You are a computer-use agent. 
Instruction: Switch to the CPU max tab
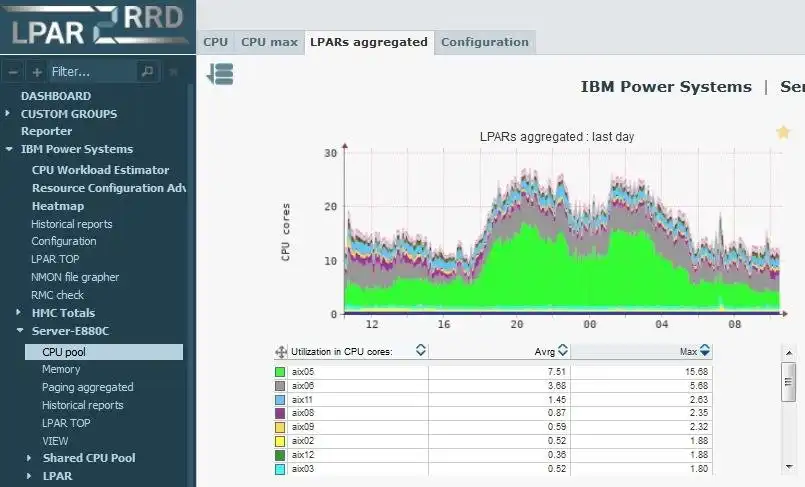(x=270, y=42)
